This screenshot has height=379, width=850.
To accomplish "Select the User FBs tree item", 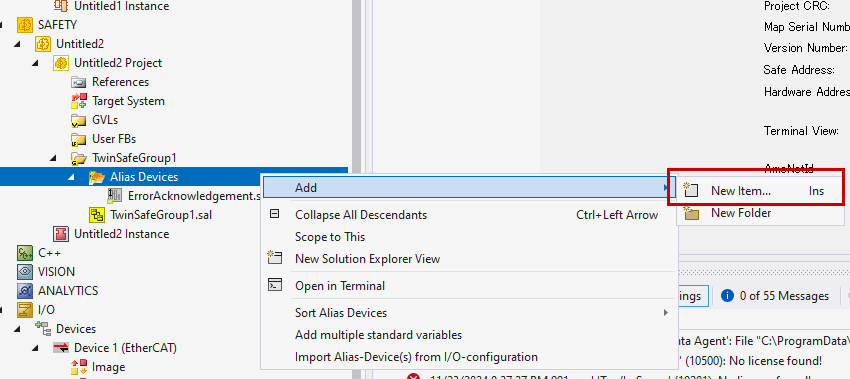I will (x=114, y=139).
